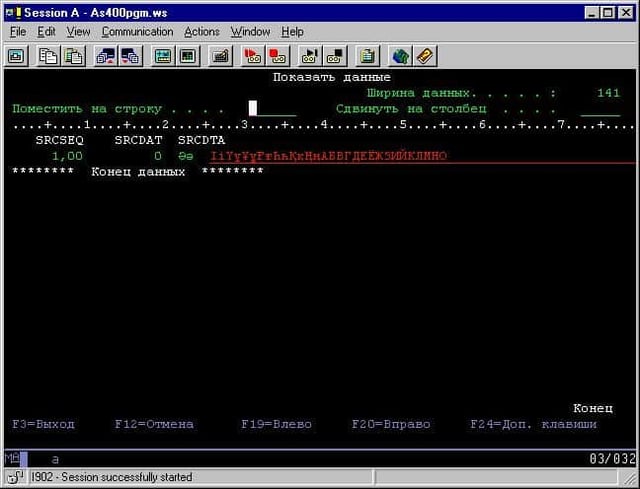Open the Help menu
Image resolution: width=640 pixels, height=489 pixels.
tap(292, 32)
